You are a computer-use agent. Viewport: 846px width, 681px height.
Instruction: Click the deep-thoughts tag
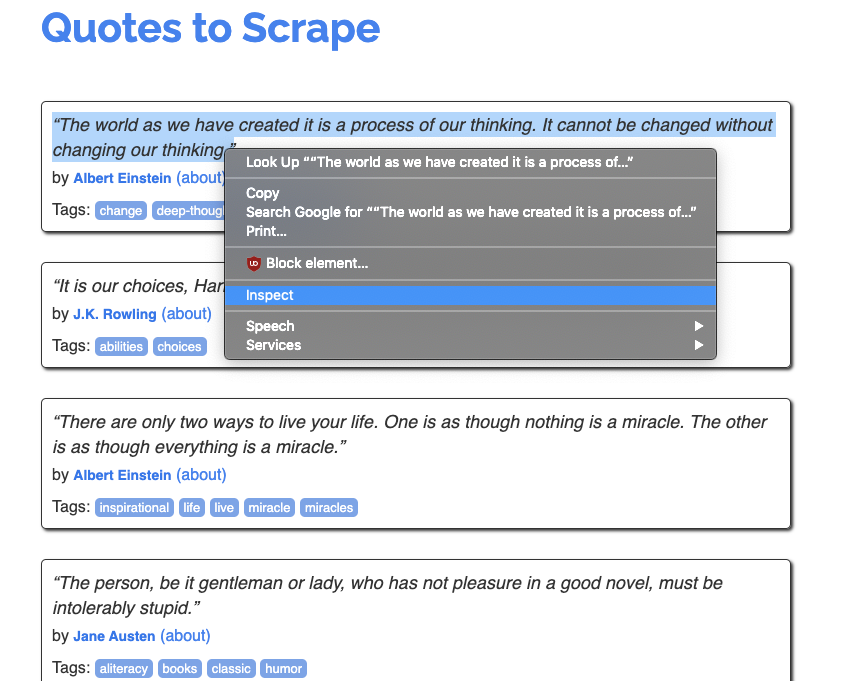(188, 210)
